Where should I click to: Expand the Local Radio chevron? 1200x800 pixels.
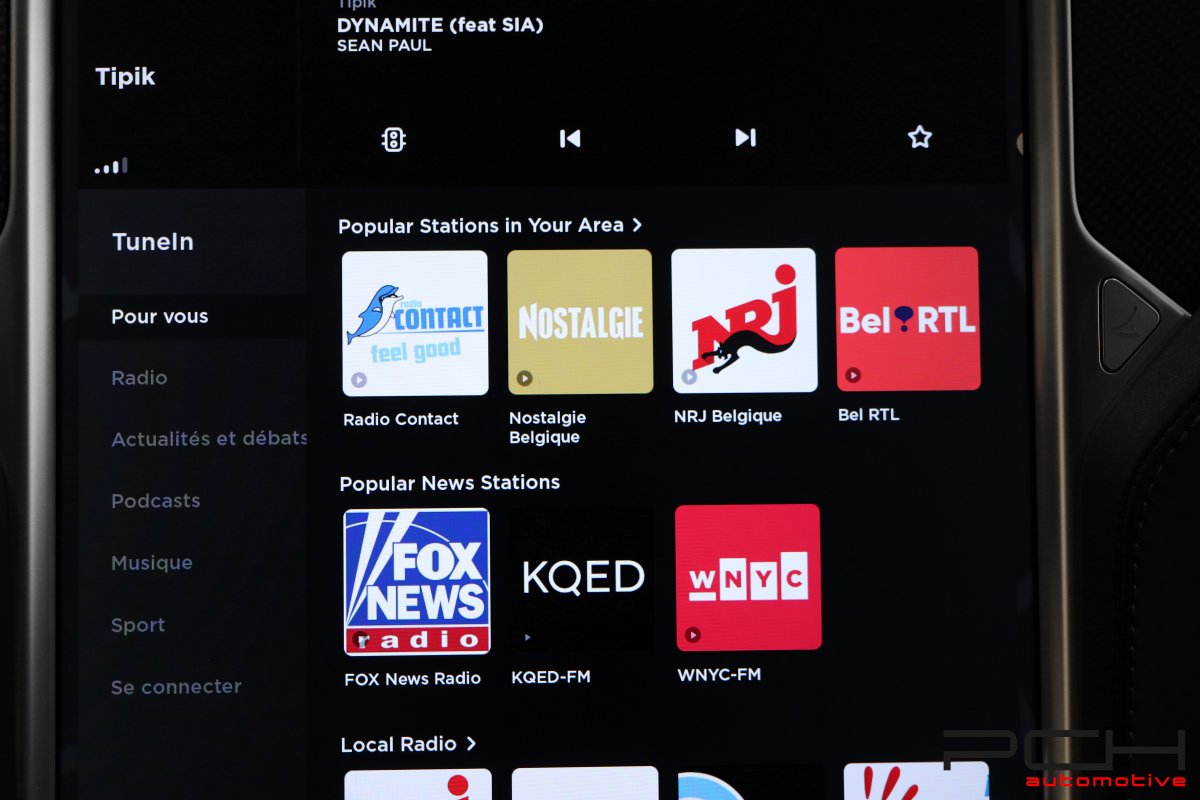tap(470, 744)
